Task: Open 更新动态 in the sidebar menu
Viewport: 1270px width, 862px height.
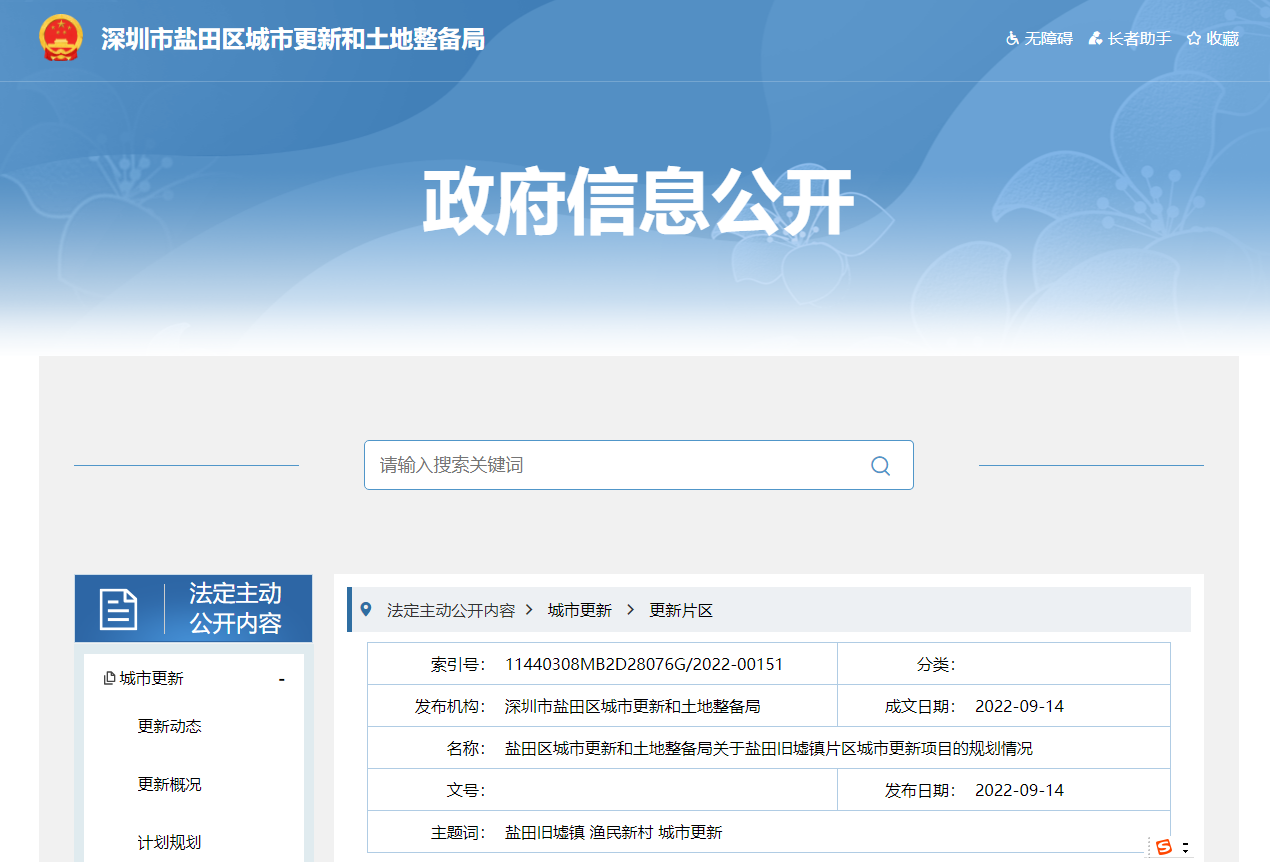Action: 169,726
